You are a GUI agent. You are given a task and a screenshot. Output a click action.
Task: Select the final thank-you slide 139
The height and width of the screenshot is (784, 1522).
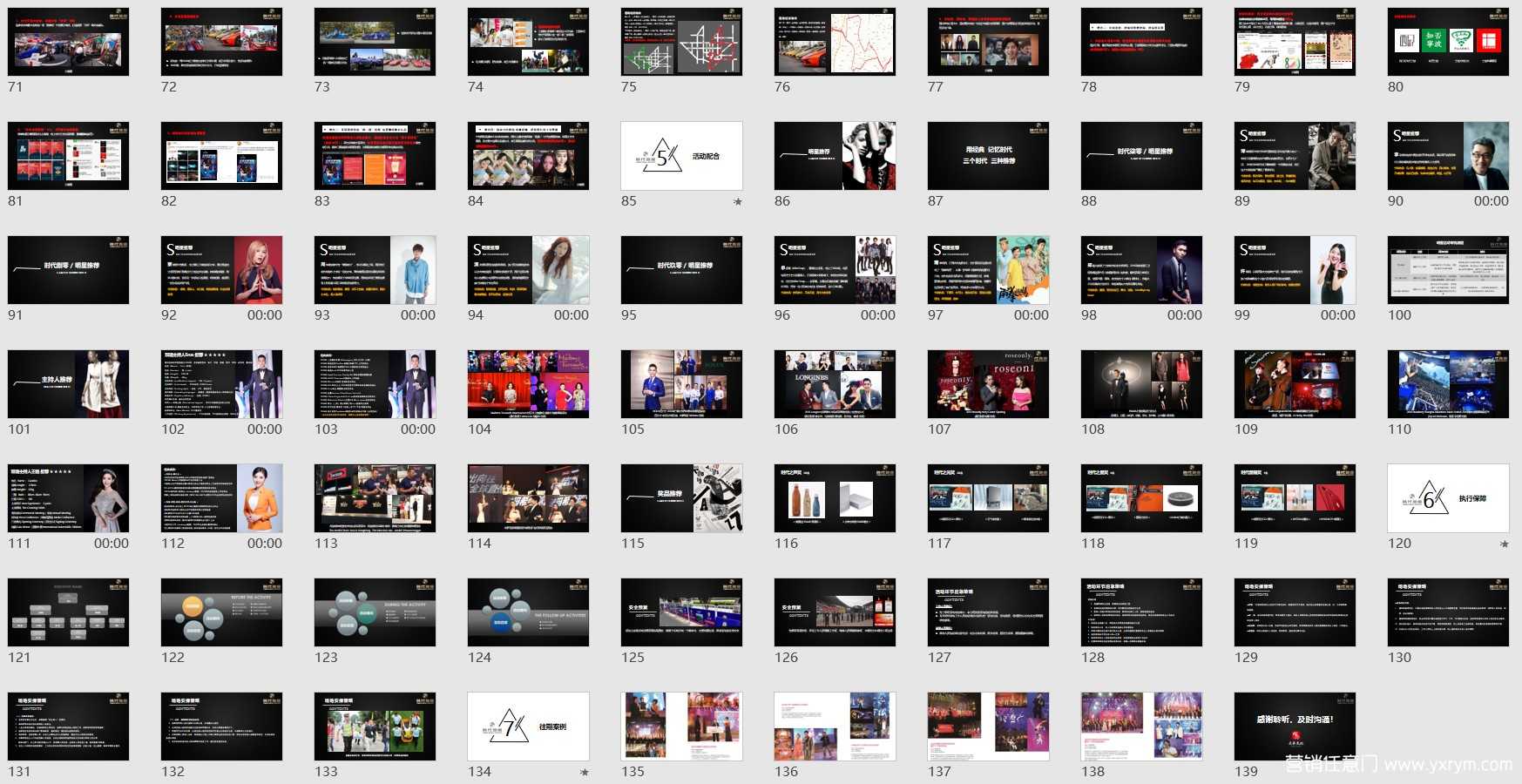1295,727
